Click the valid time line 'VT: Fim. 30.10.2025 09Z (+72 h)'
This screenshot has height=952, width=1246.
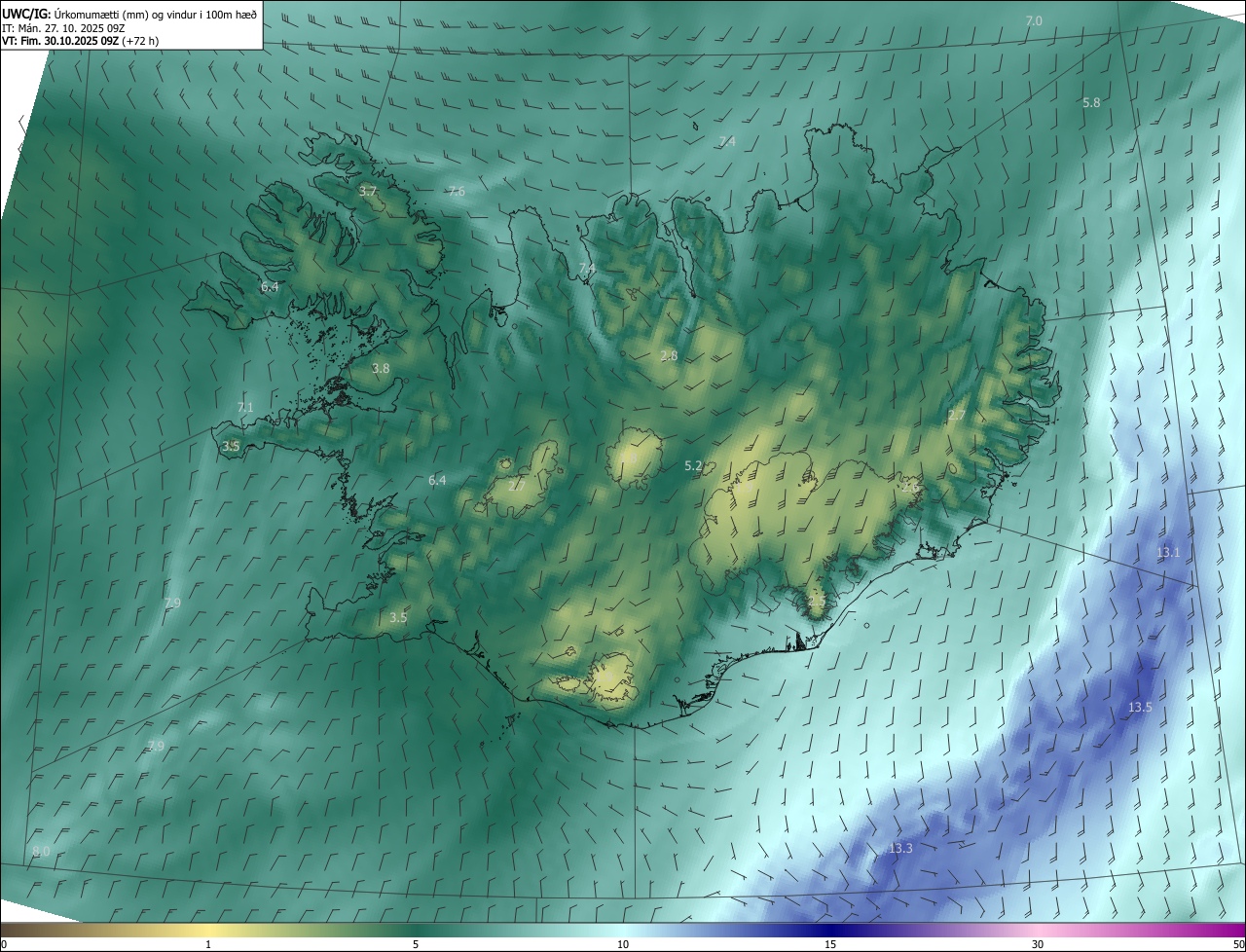pos(80,41)
